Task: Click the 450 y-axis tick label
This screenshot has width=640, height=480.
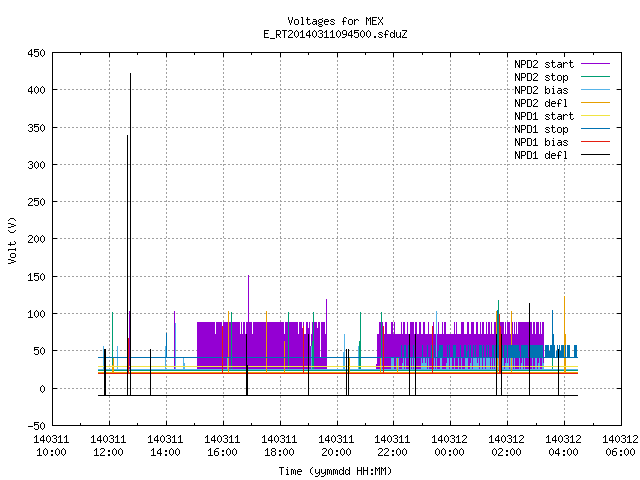Action: point(36,53)
